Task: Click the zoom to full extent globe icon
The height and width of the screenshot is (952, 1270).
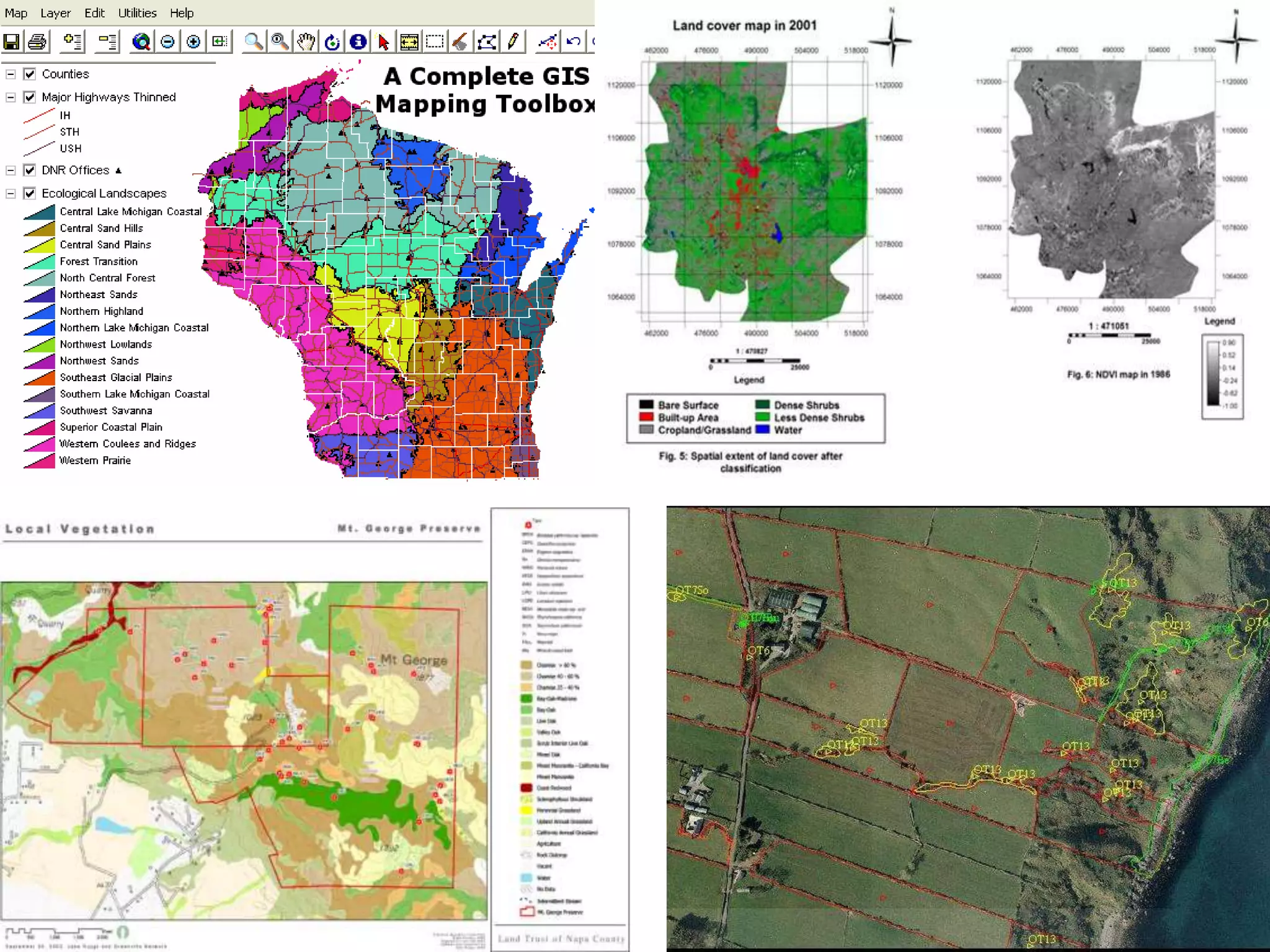Action: (x=141, y=42)
